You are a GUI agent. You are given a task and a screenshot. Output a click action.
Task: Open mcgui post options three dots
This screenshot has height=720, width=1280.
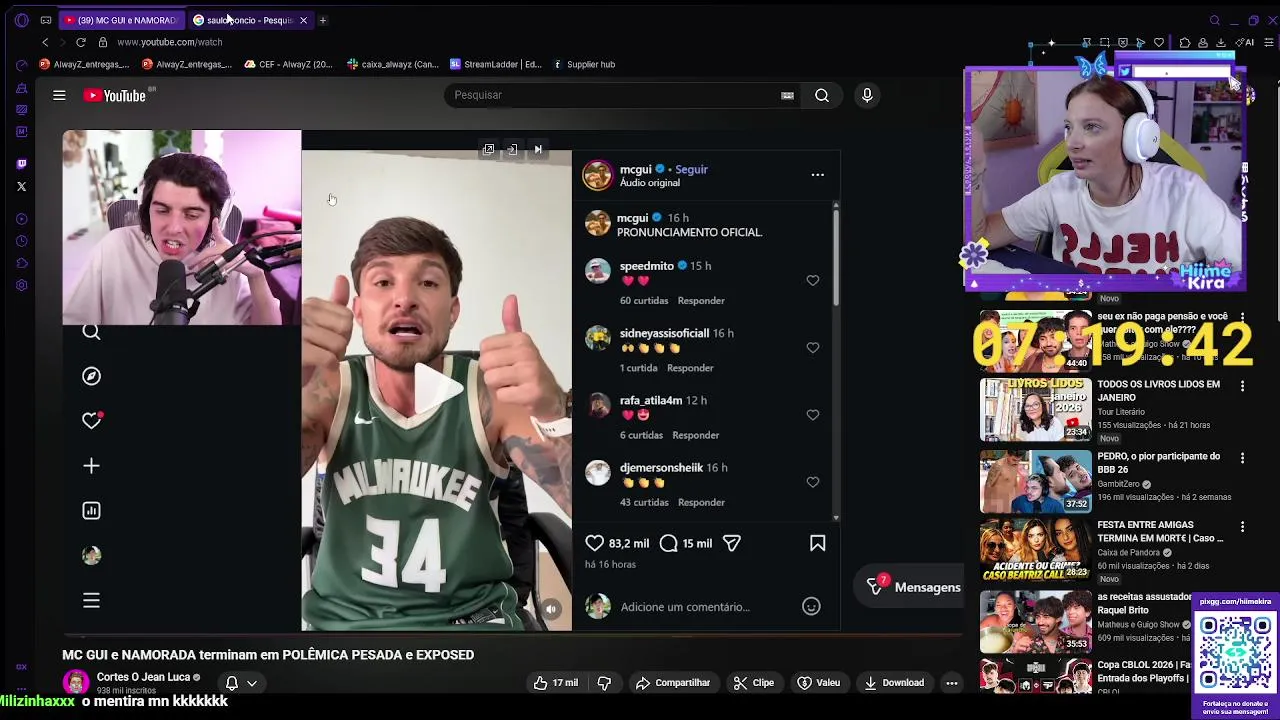coord(817,175)
